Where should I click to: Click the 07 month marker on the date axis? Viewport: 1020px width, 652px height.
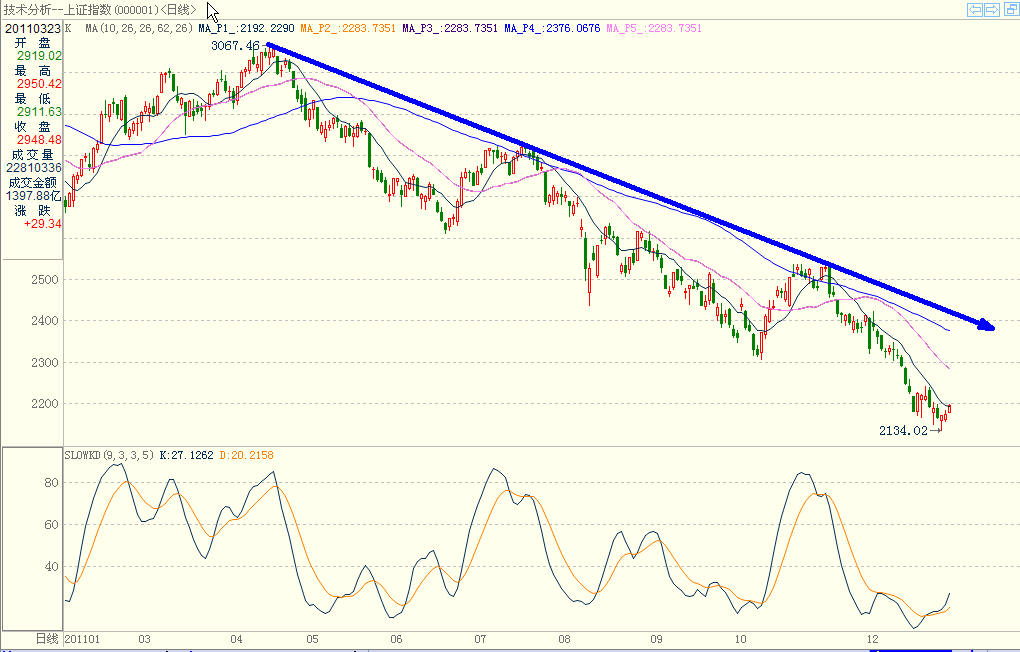tap(480, 640)
